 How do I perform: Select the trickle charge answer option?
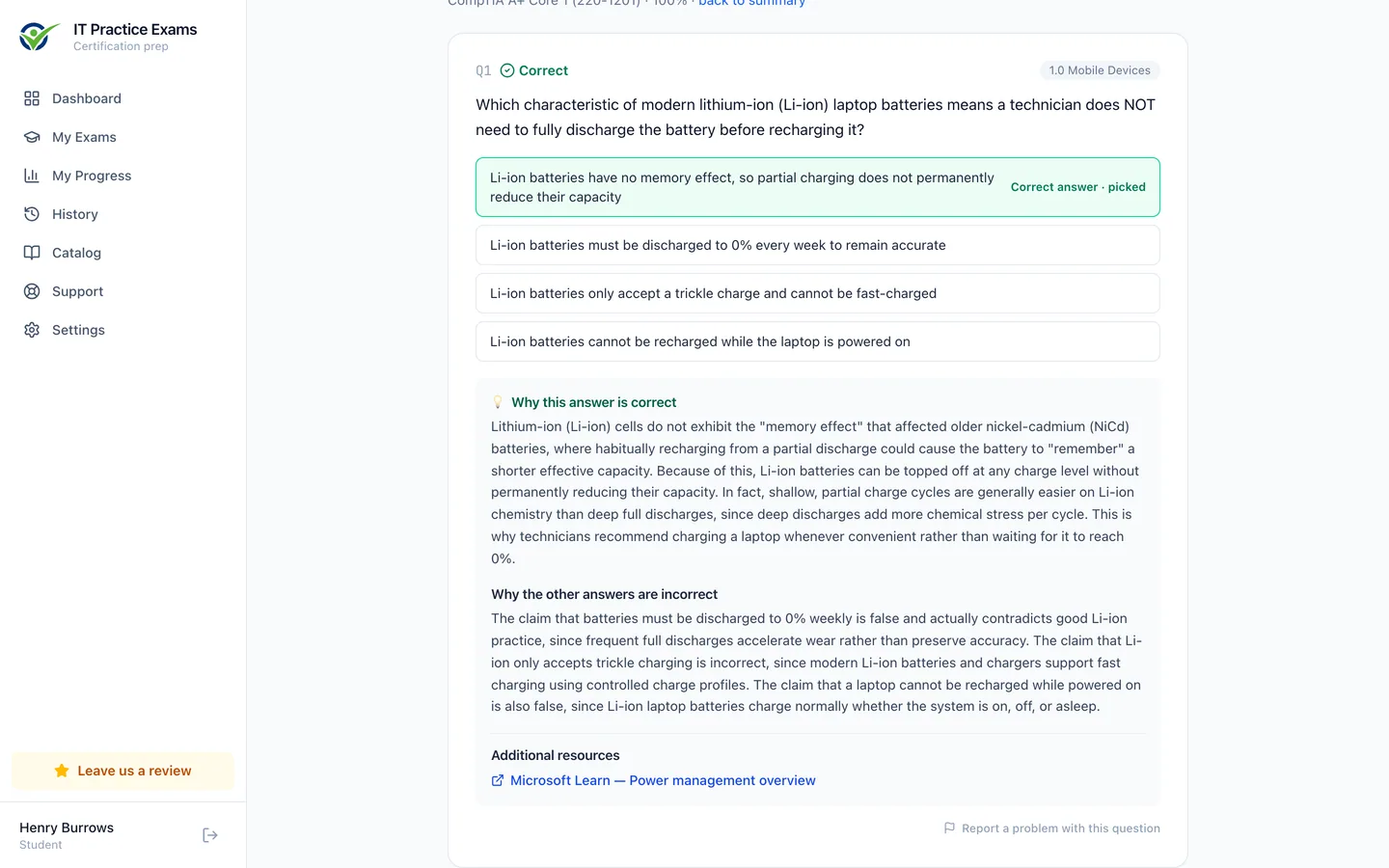(818, 293)
